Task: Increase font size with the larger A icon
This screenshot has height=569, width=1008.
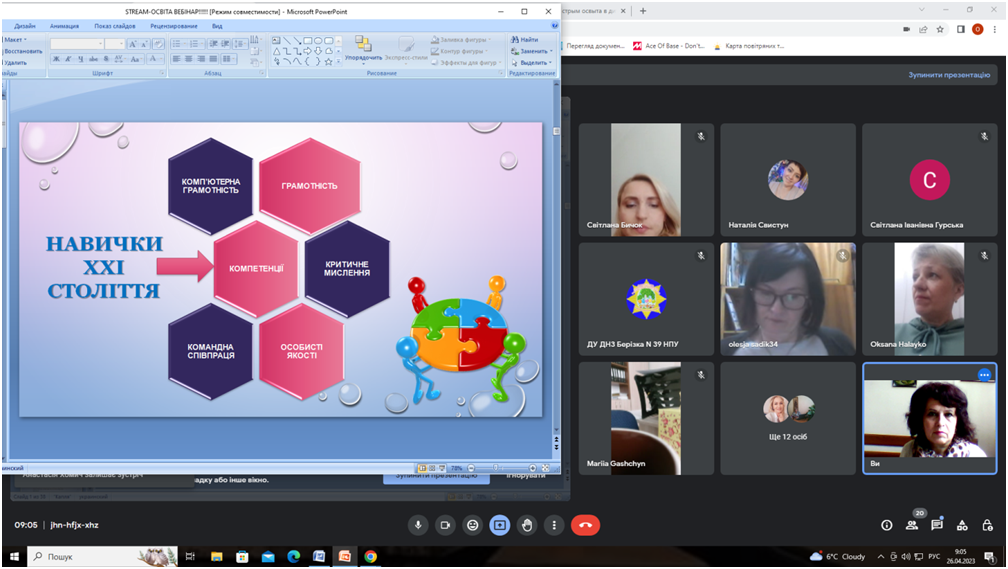Action: click(132, 44)
